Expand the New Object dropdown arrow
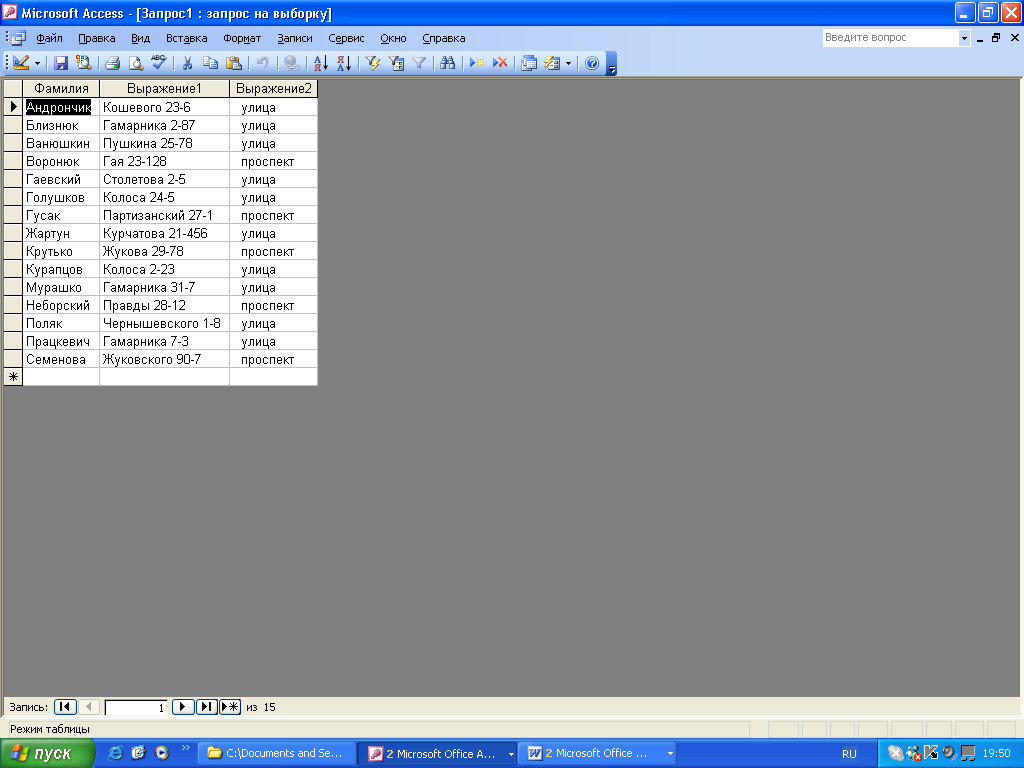Screen dimensions: 1024x768 [568, 63]
